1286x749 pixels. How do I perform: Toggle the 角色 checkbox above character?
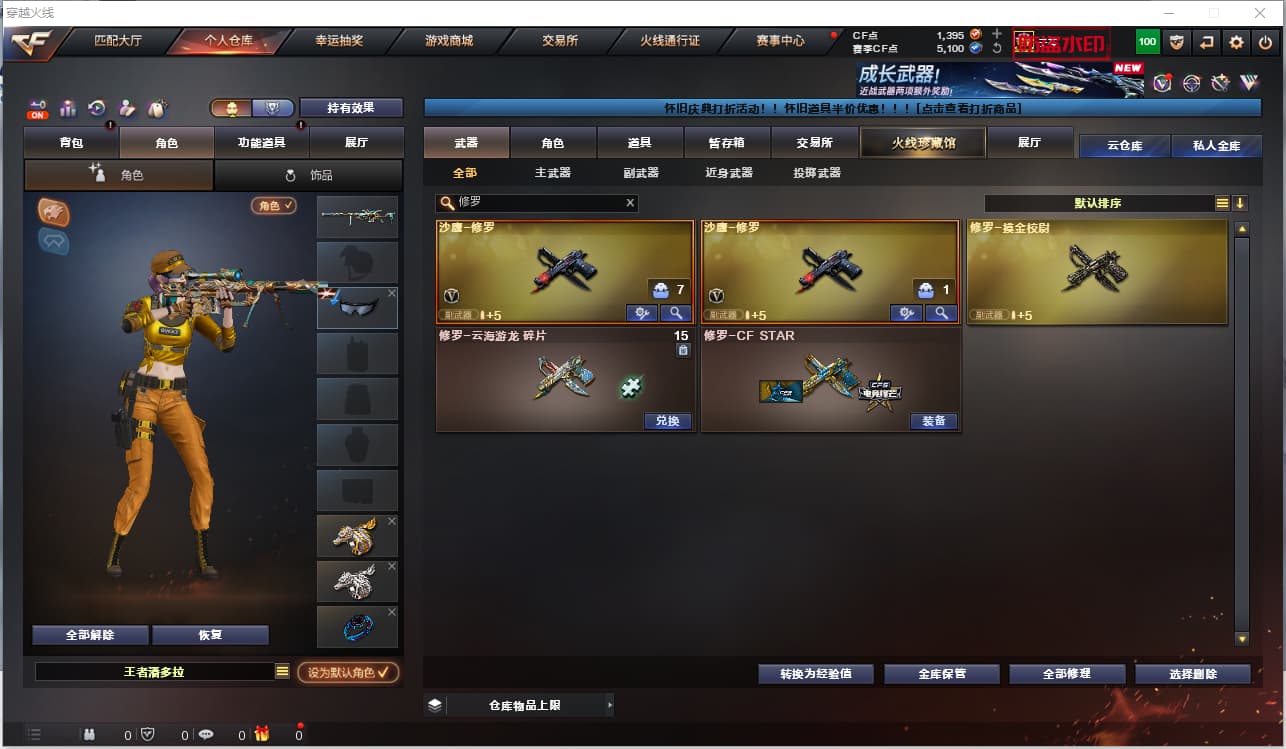[x=274, y=205]
